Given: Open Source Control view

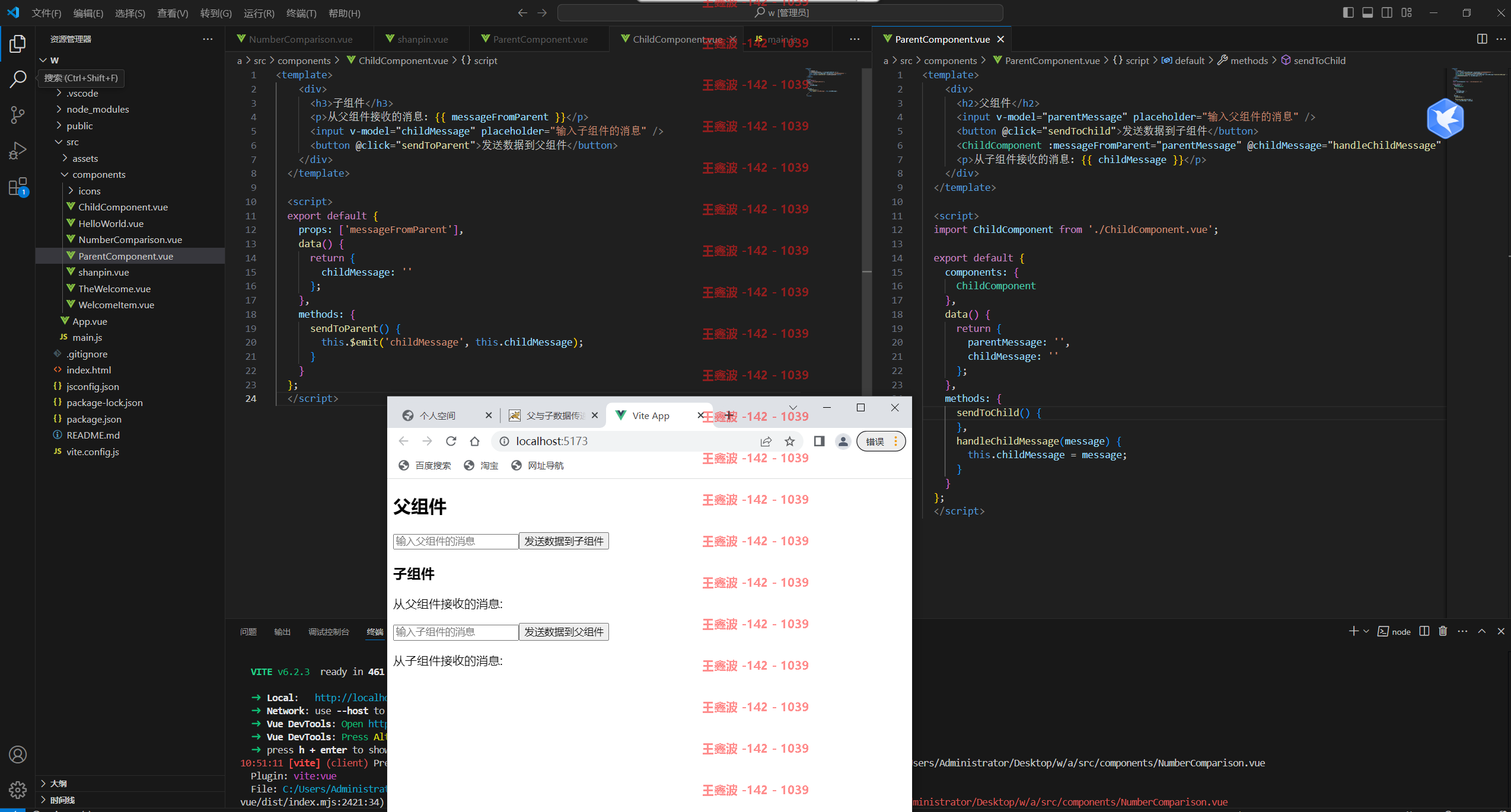Looking at the screenshot, I should click(x=18, y=115).
